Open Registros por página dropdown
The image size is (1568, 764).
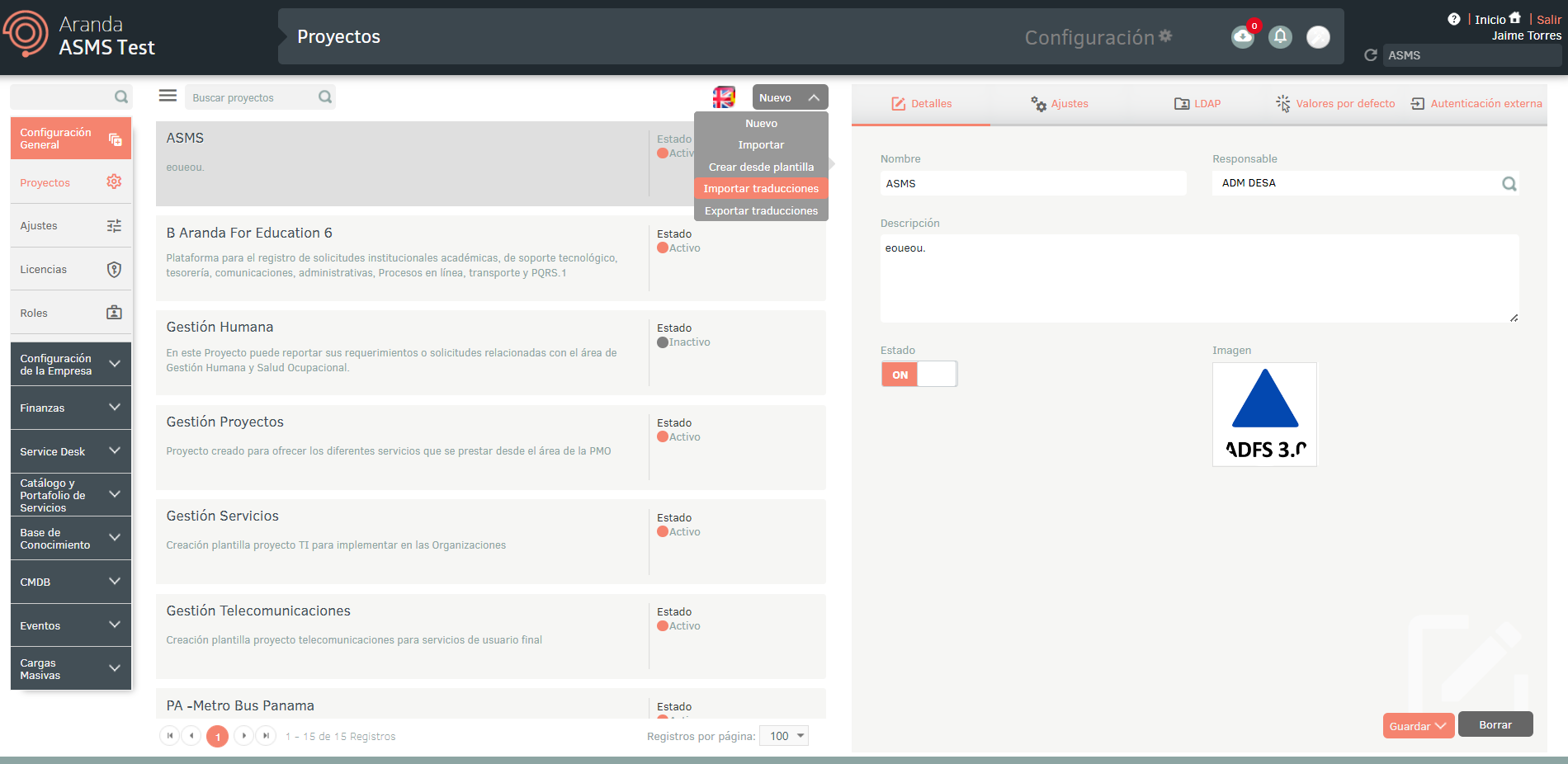click(783, 736)
